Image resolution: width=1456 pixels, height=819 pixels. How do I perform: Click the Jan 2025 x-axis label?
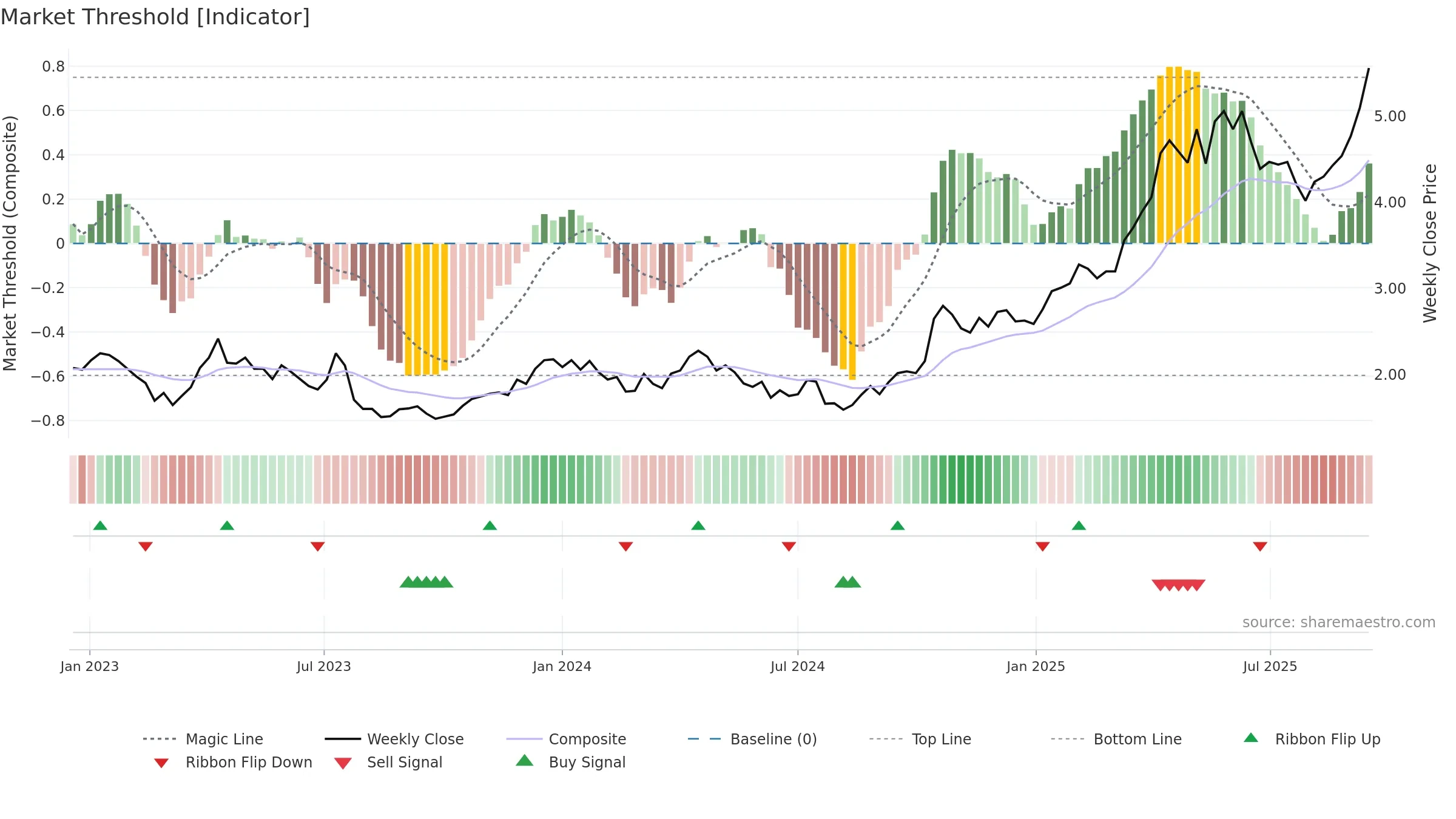tap(1036, 666)
